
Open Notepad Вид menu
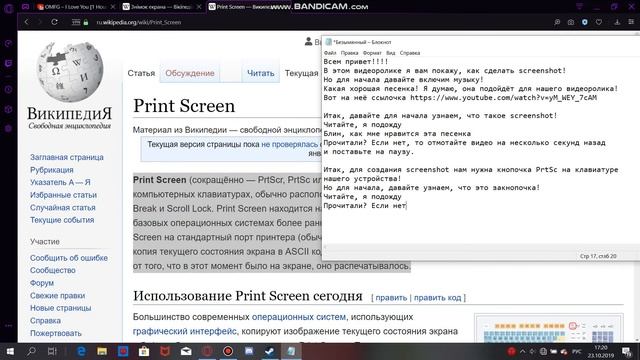pos(391,53)
